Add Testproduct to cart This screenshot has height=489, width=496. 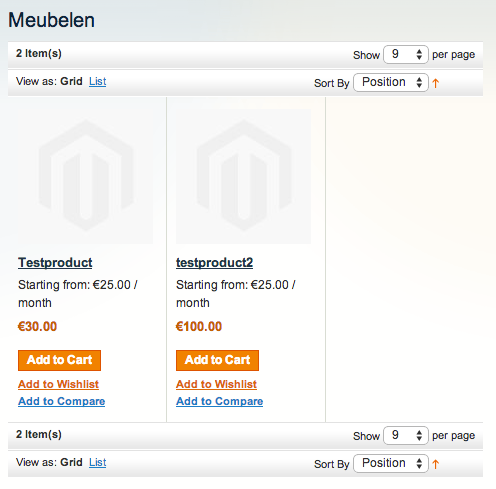point(59,360)
